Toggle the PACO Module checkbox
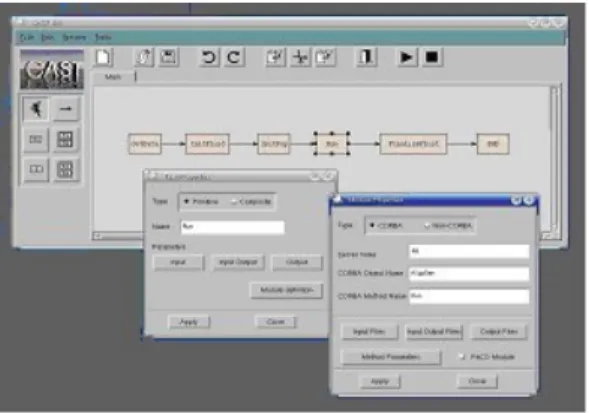The width and height of the screenshot is (589, 413). [x=462, y=357]
